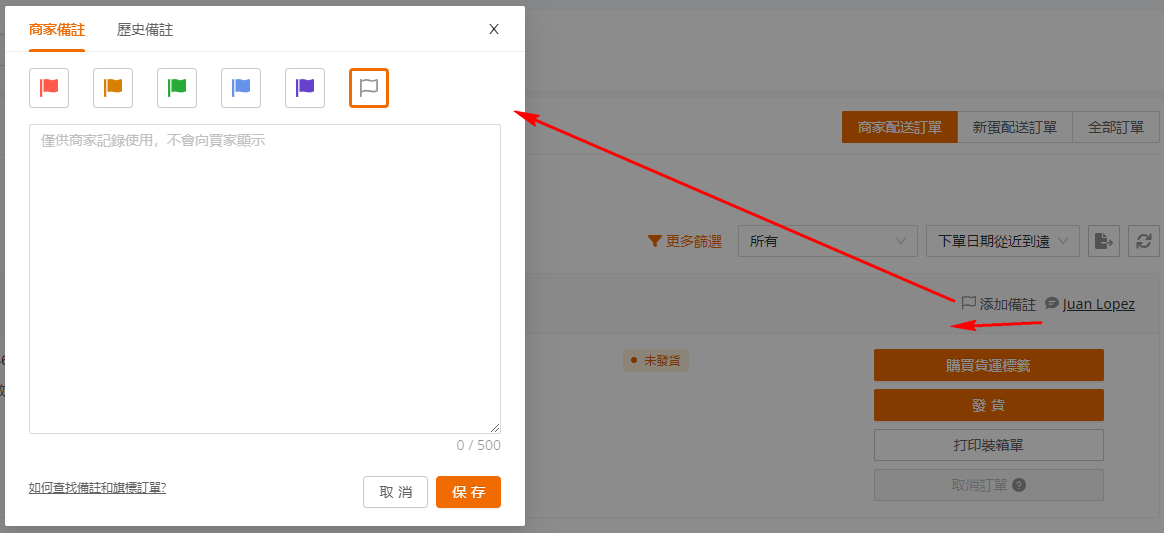Select the empty outline flag option

(x=369, y=88)
